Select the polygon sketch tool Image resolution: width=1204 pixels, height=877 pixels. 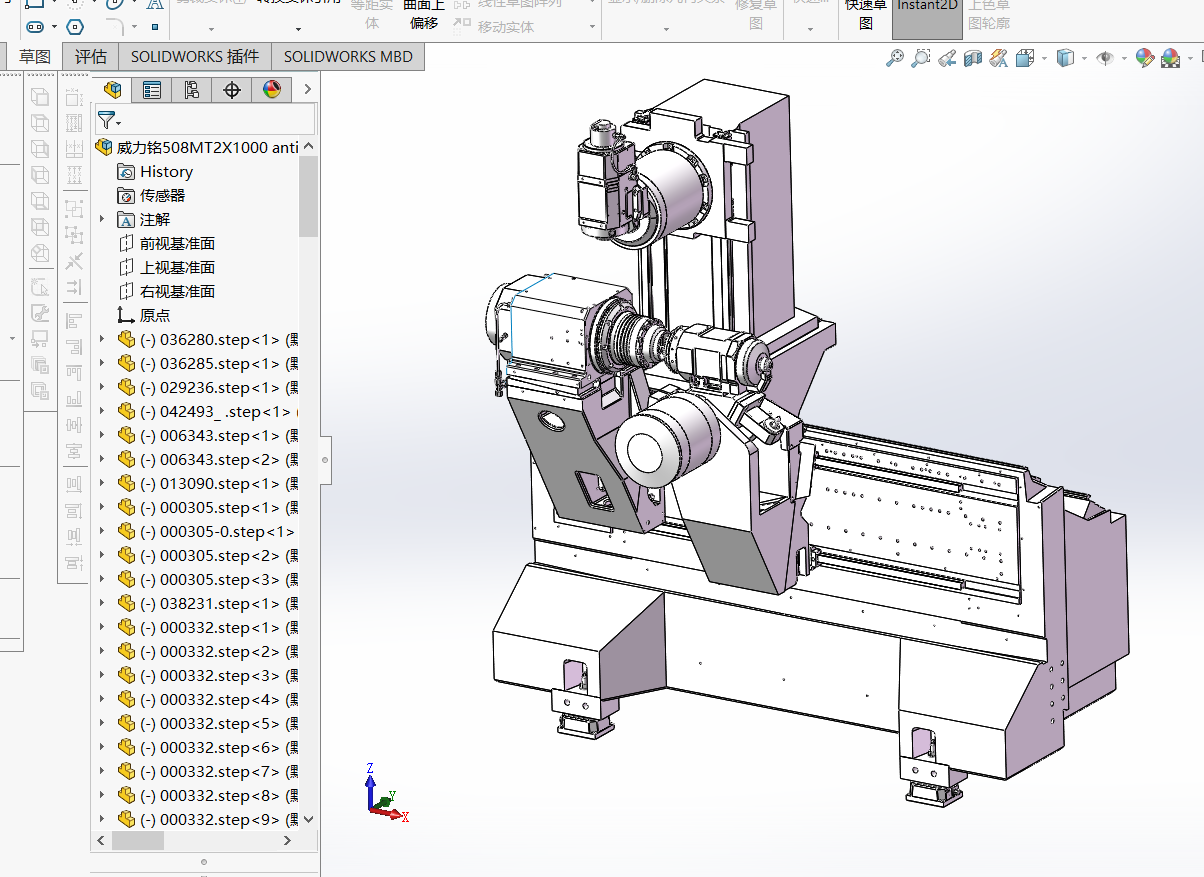[75, 26]
